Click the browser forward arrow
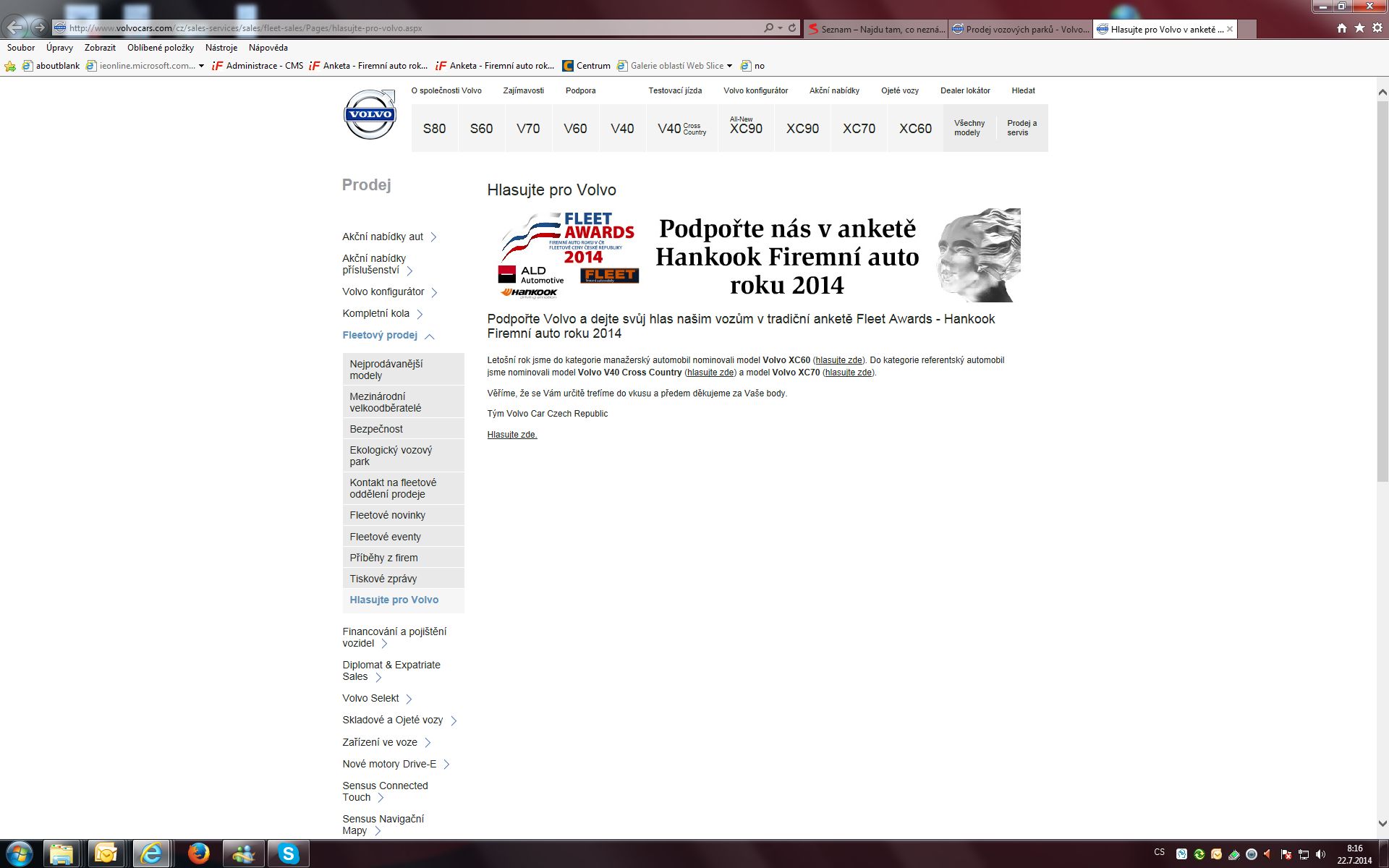 pyautogui.click(x=40, y=27)
